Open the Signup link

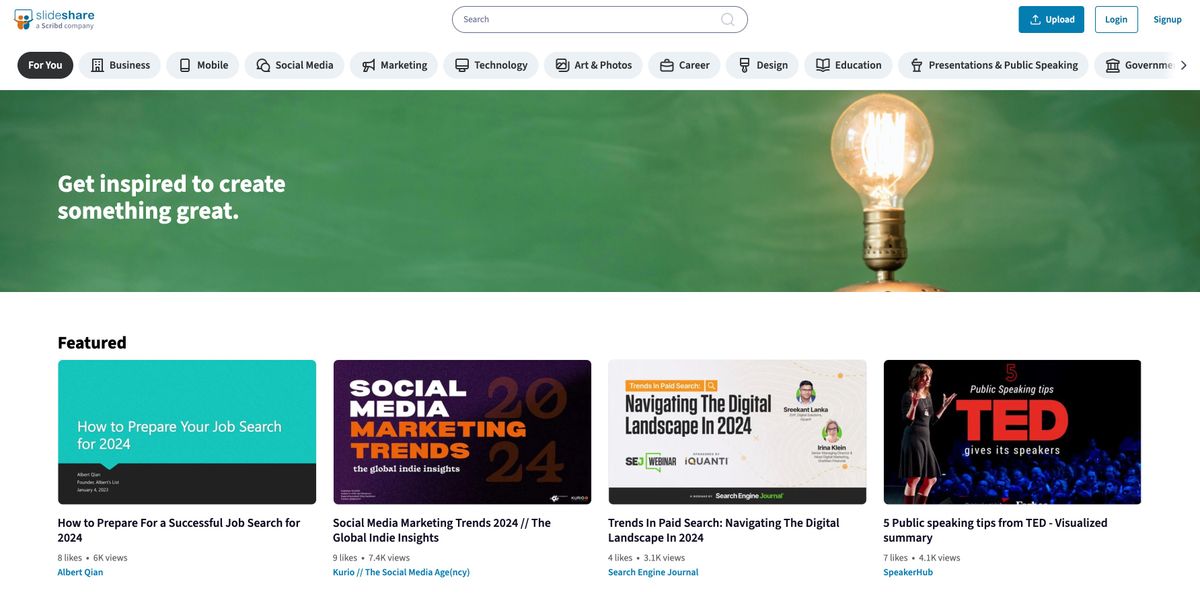click(x=1167, y=19)
